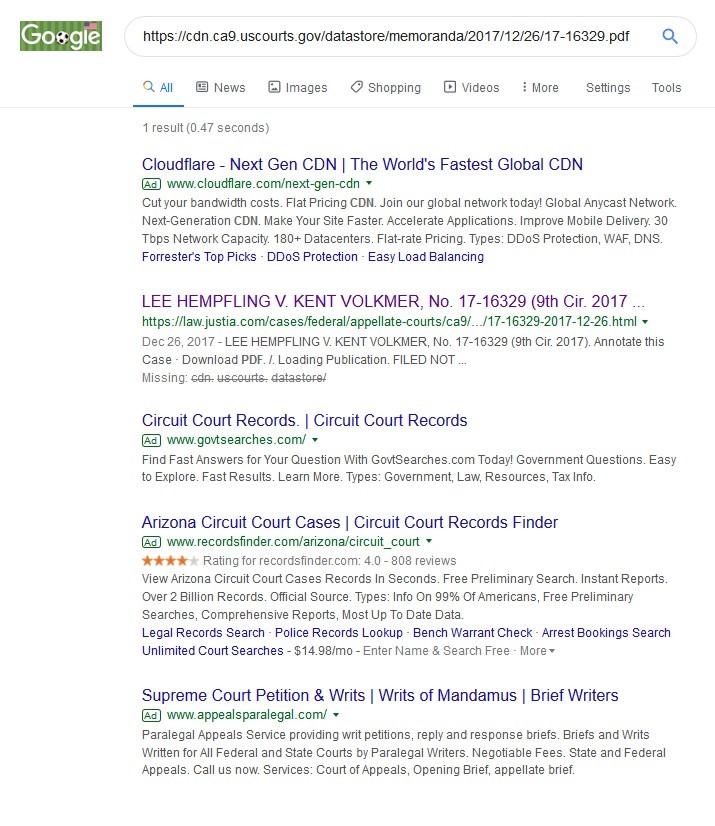Image resolution: width=715 pixels, height=826 pixels.
Task: Expand dropdown arrow beside law.justia.com URL
Action: click(645, 321)
